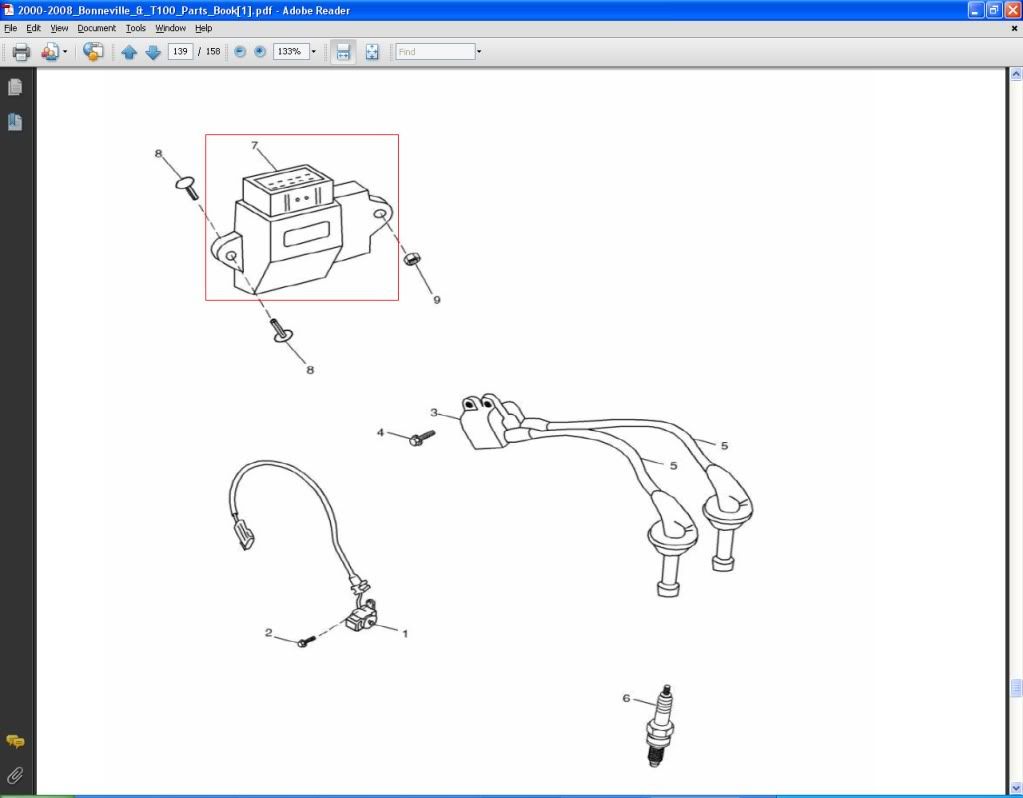Open the Document menu
1023x798 pixels.
coord(97,28)
